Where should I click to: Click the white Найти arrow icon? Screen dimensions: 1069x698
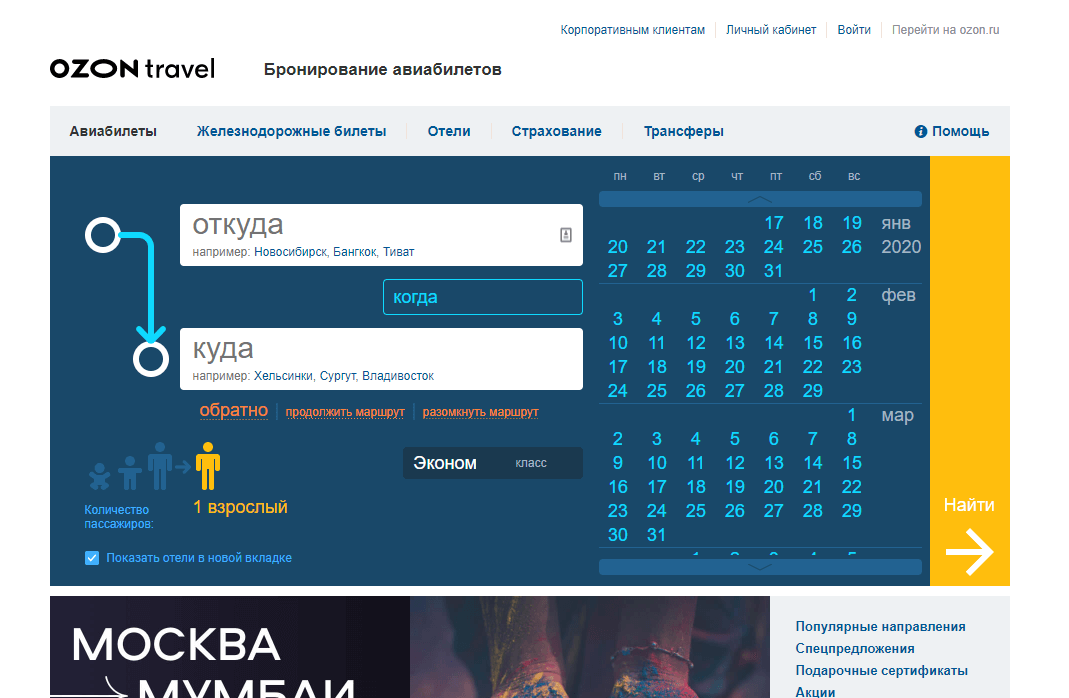click(x=969, y=552)
